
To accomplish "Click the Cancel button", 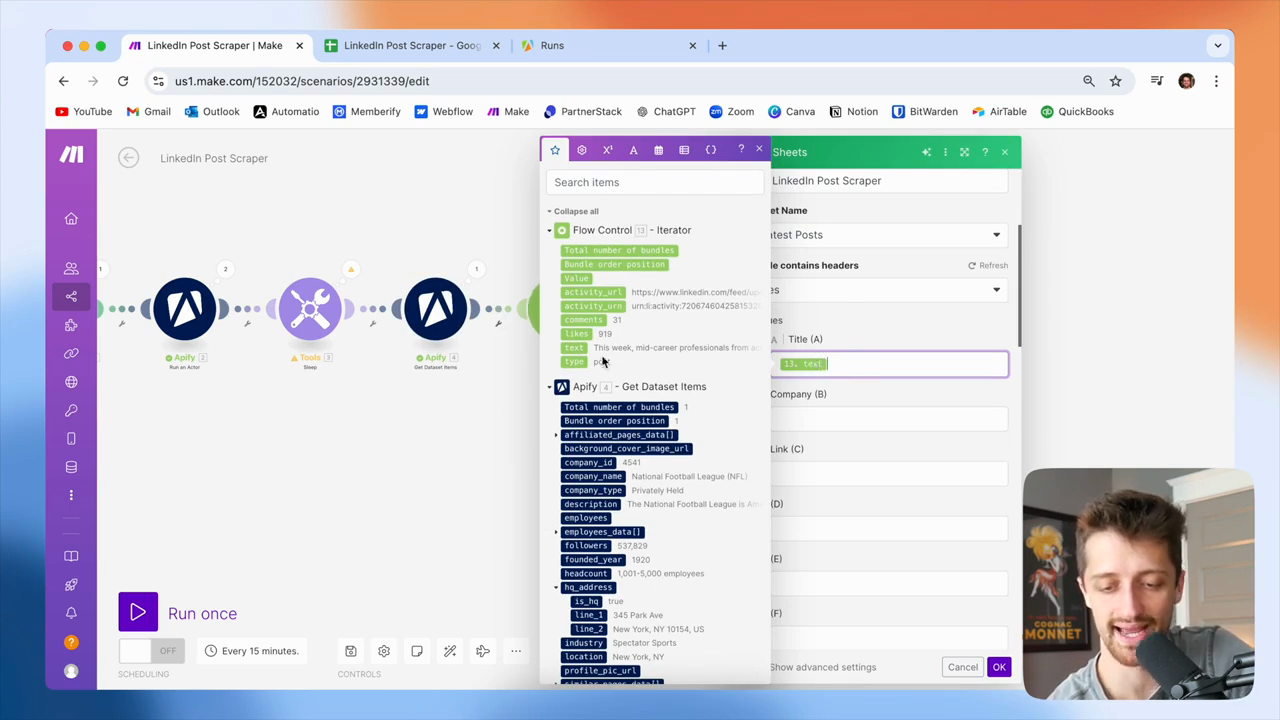I will [x=963, y=667].
